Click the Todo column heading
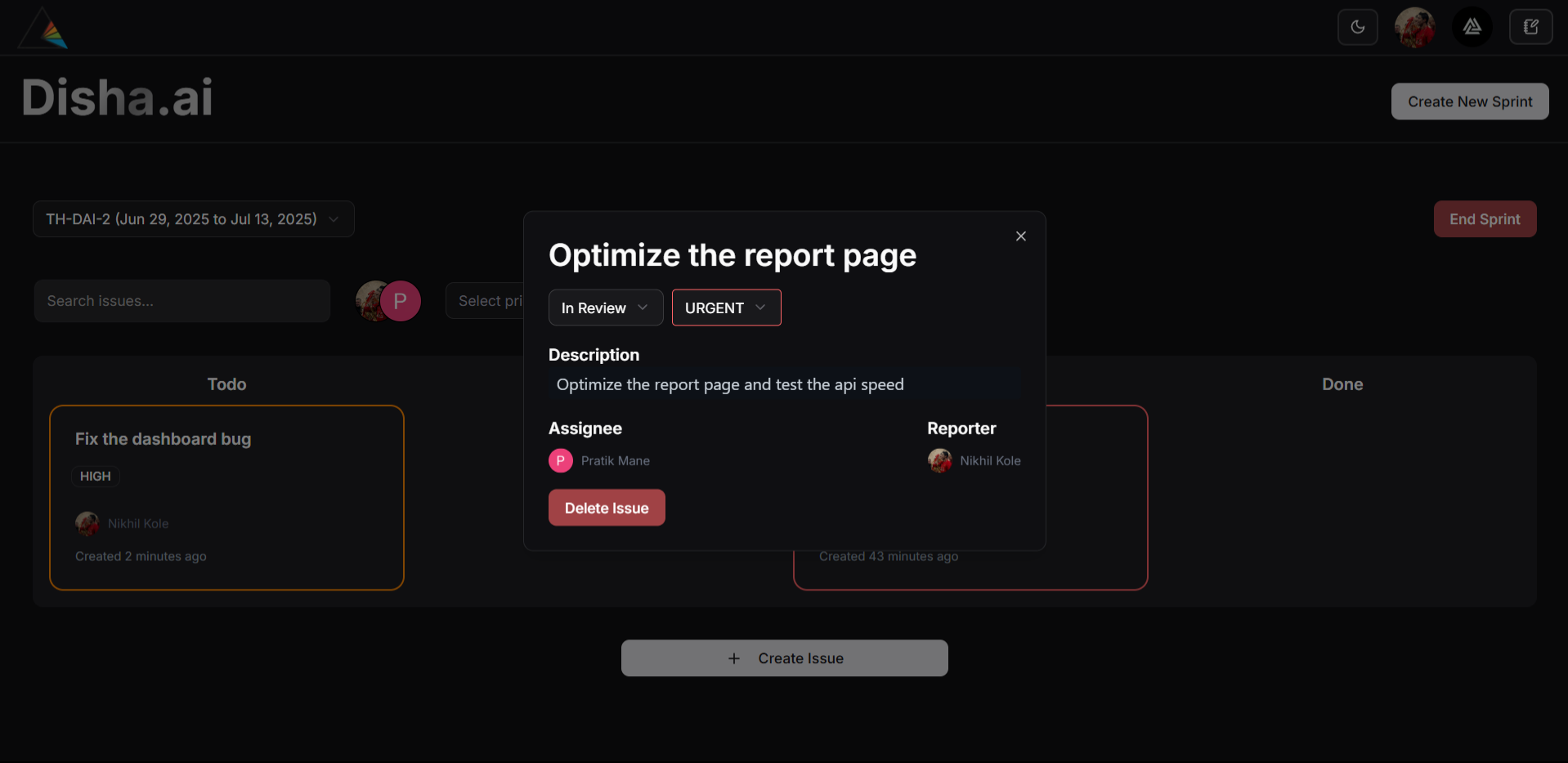 tap(226, 384)
